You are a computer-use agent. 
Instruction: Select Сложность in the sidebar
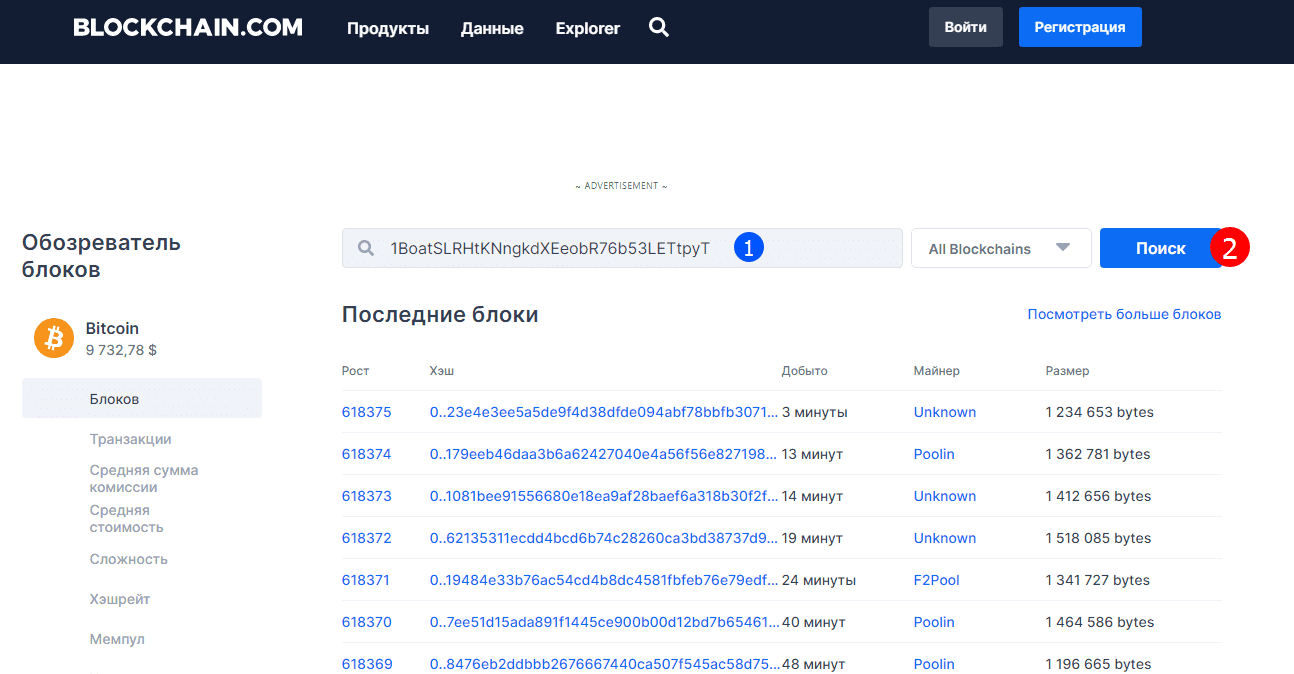[x=128, y=559]
